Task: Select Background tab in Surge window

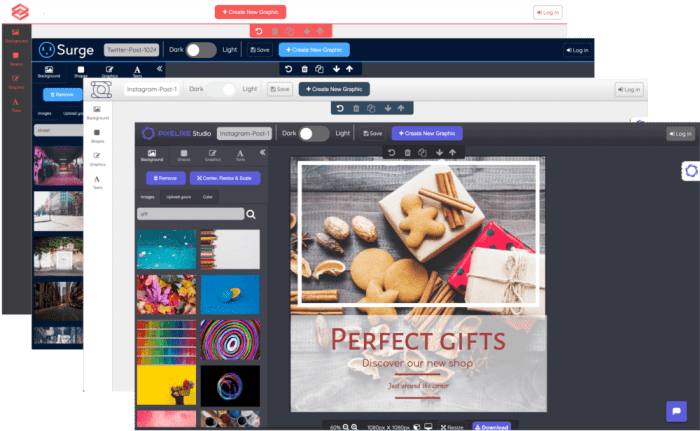Action: (x=49, y=71)
